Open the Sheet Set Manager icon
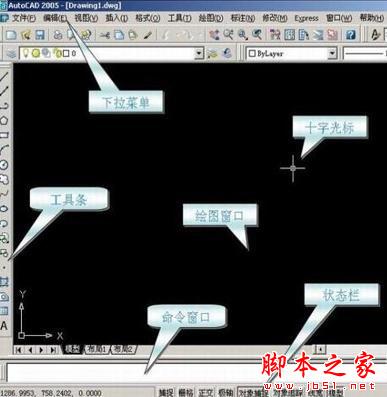 tap(318, 35)
